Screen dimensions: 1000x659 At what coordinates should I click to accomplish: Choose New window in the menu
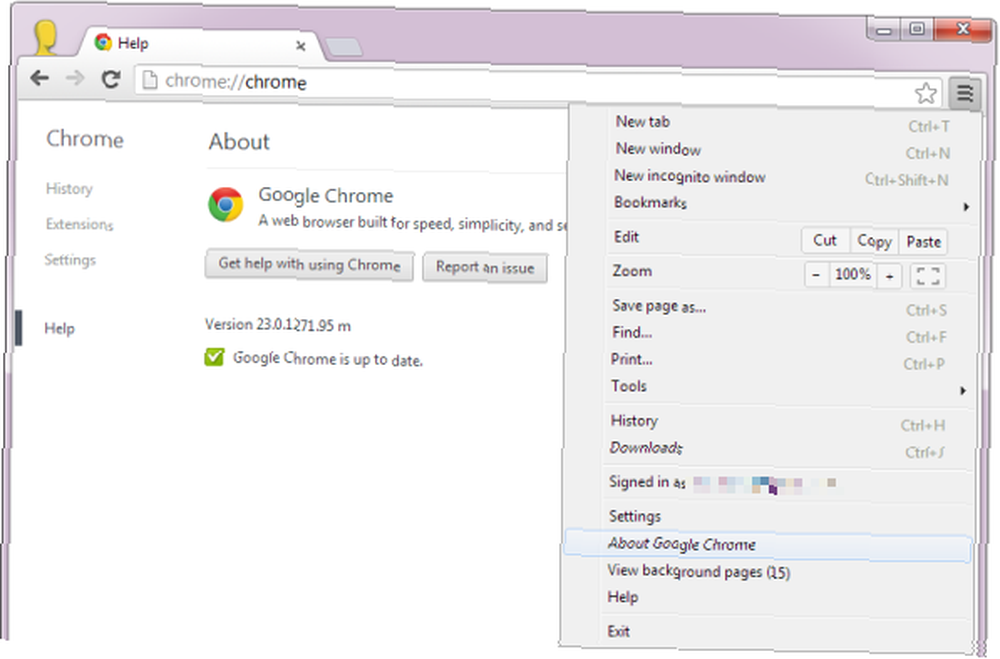790,150
